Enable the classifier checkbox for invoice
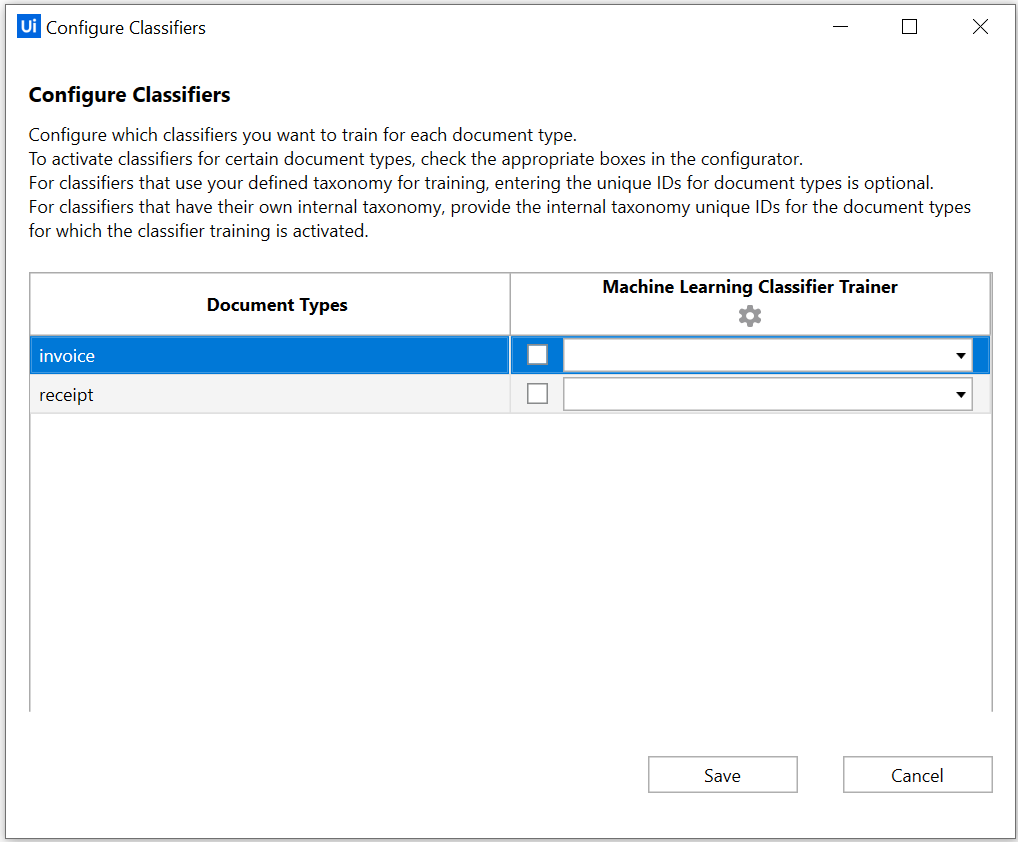 [x=537, y=354]
